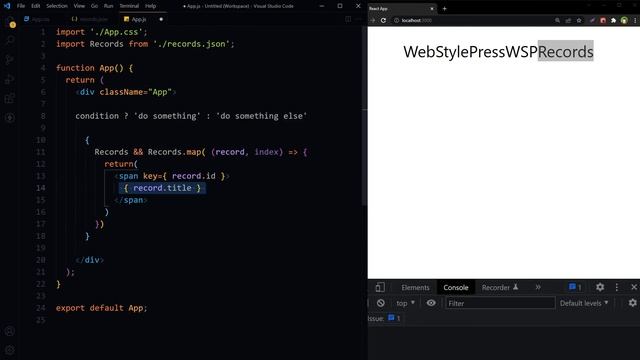Click the selected { record.title } on line 14
The image size is (640, 360).
tap(162, 188)
